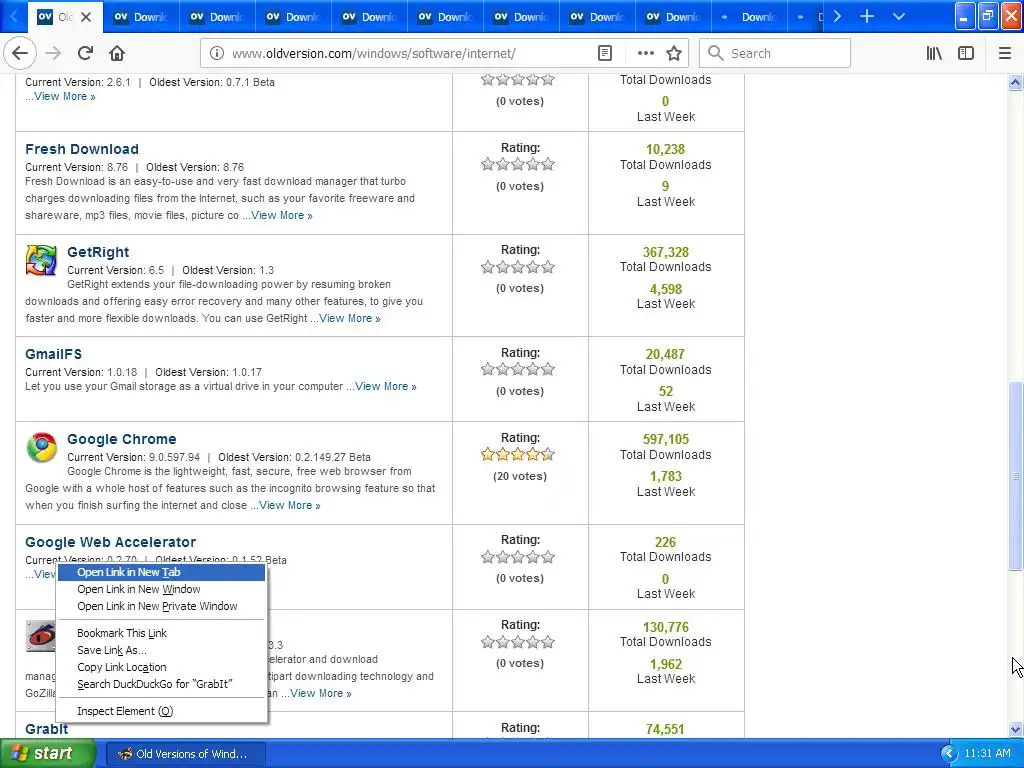This screenshot has width=1024, height=768.
Task: Select Copy Link Location
Action: (161, 667)
